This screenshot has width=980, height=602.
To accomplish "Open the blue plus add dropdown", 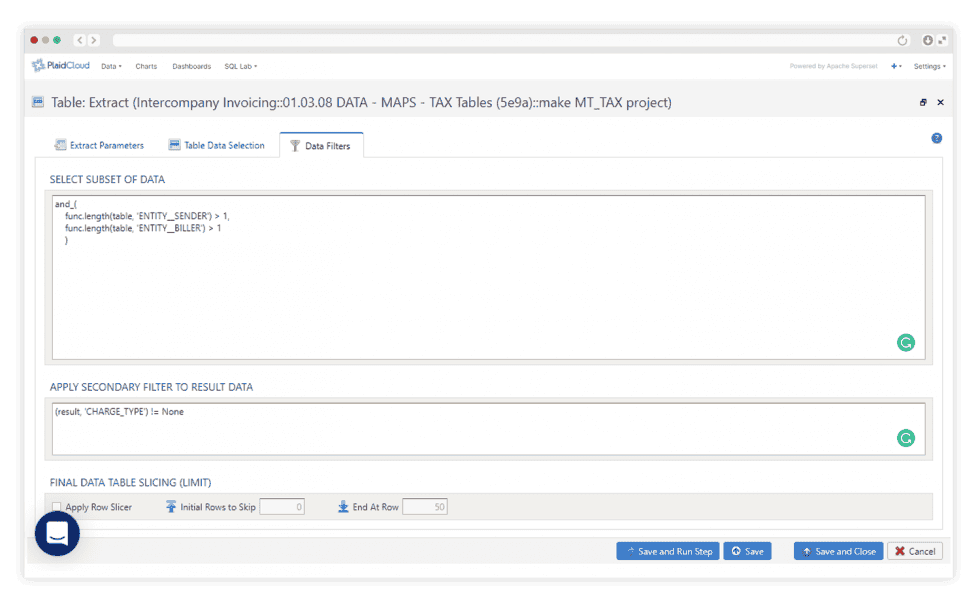I will pyautogui.click(x=896, y=66).
